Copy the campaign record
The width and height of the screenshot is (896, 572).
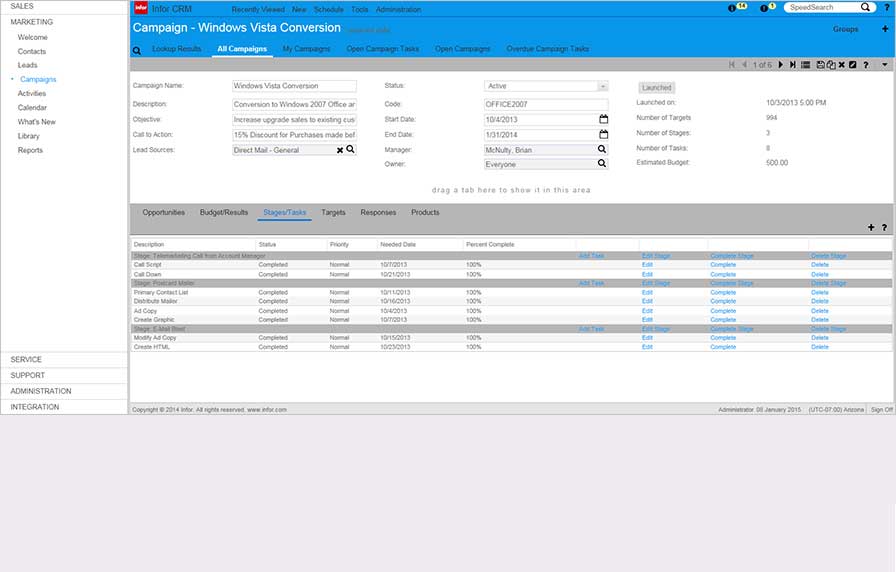(x=831, y=65)
